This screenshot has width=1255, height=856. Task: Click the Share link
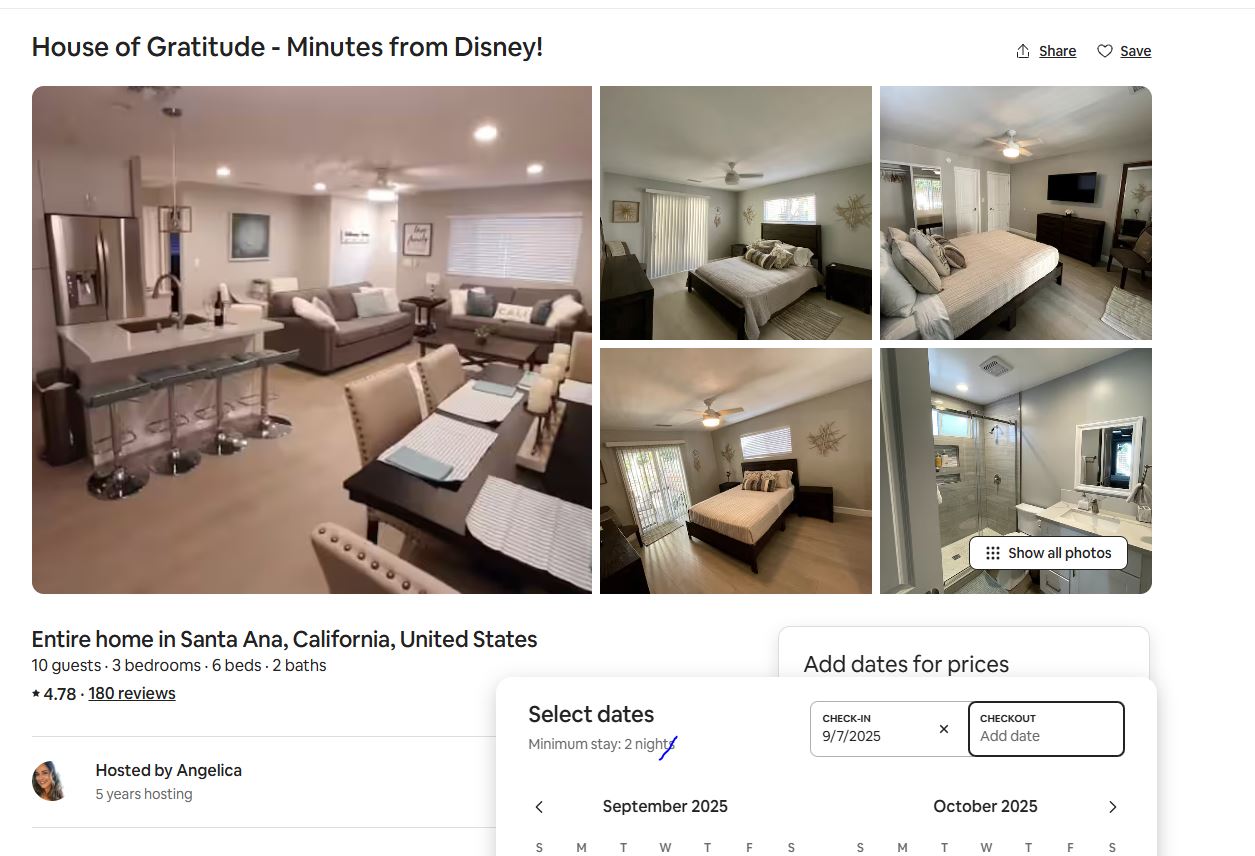coord(1057,51)
